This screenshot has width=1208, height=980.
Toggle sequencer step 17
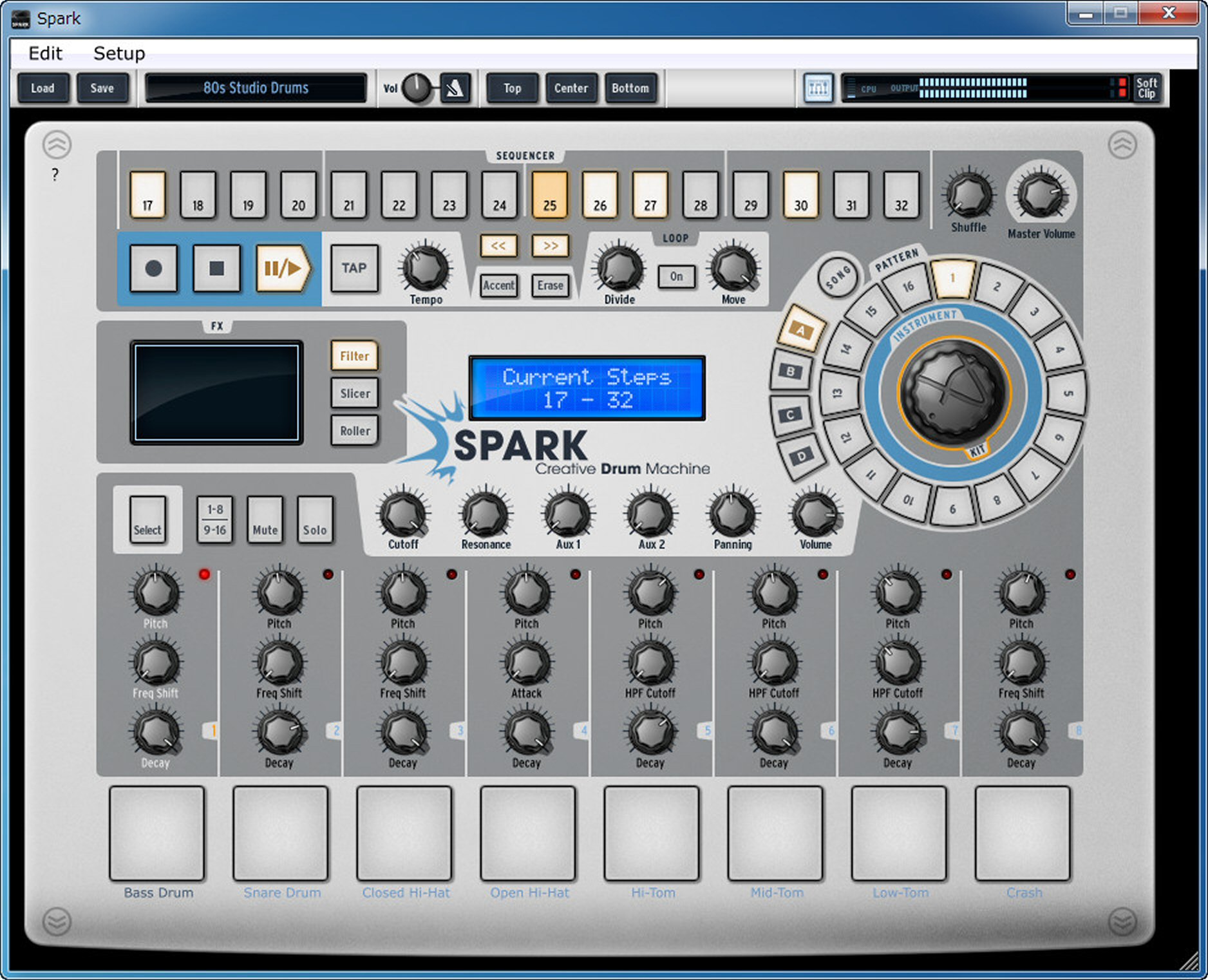point(147,194)
